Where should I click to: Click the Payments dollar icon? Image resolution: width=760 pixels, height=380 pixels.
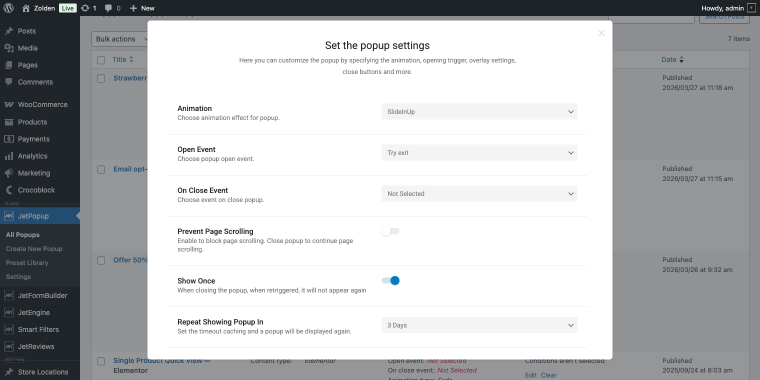click(9, 139)
